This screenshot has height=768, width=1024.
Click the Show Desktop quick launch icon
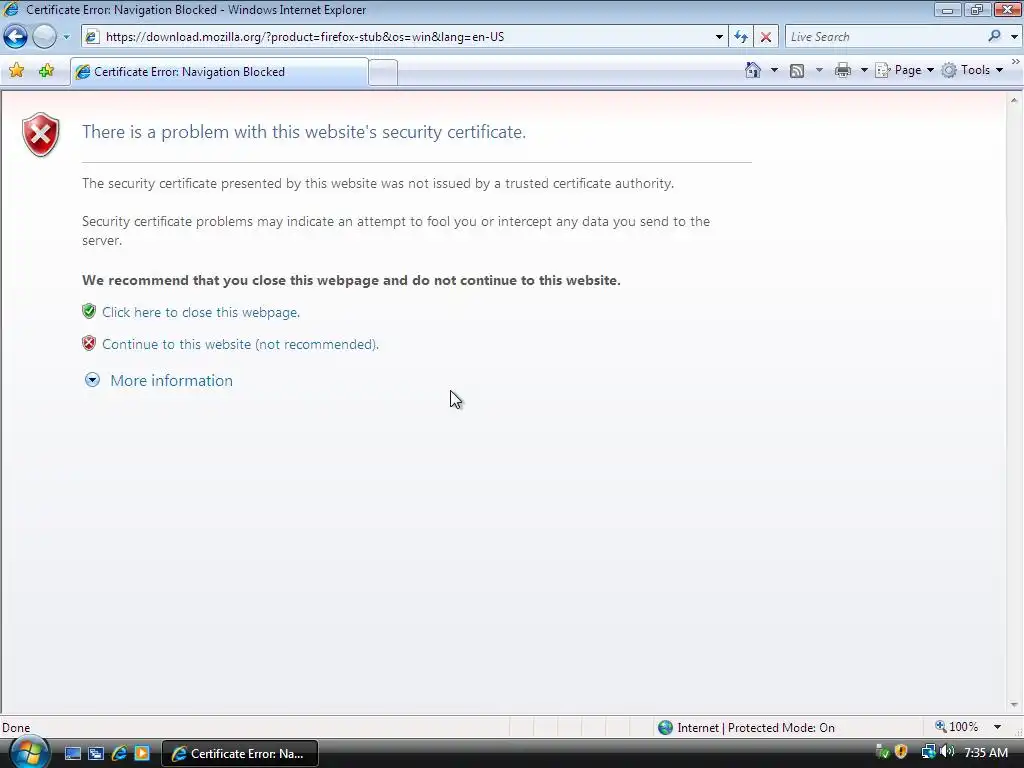pos(73,754)
